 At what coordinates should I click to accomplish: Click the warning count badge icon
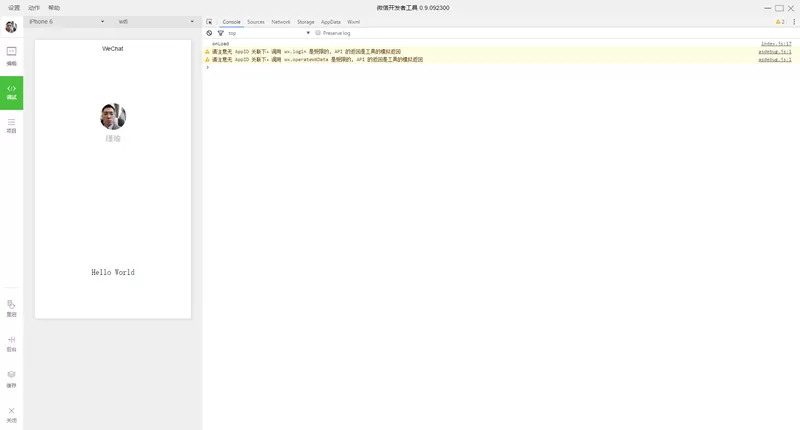coord(780,22)
